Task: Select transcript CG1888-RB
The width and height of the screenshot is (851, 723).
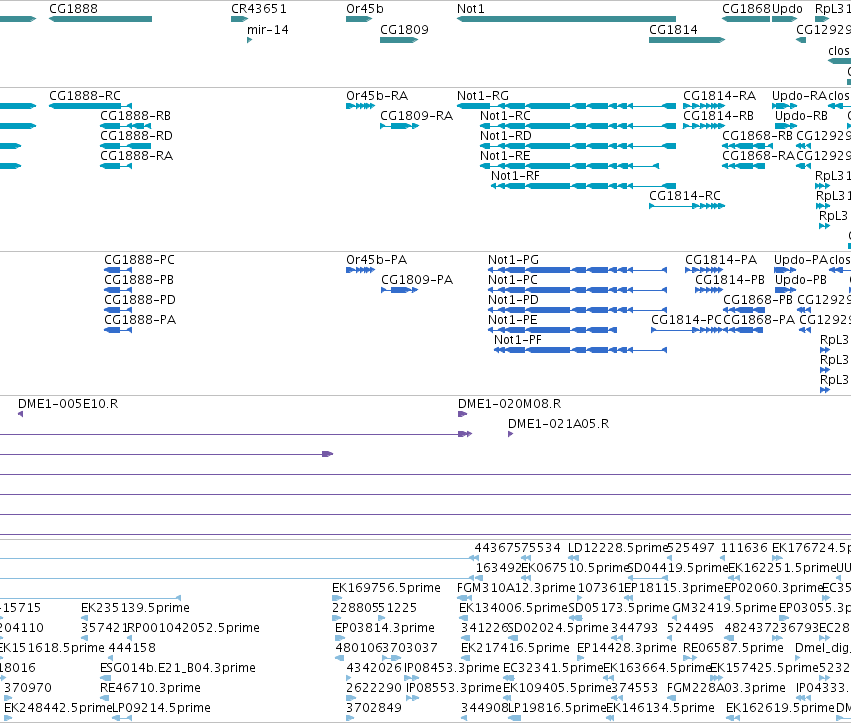Action: click(125, 126)
